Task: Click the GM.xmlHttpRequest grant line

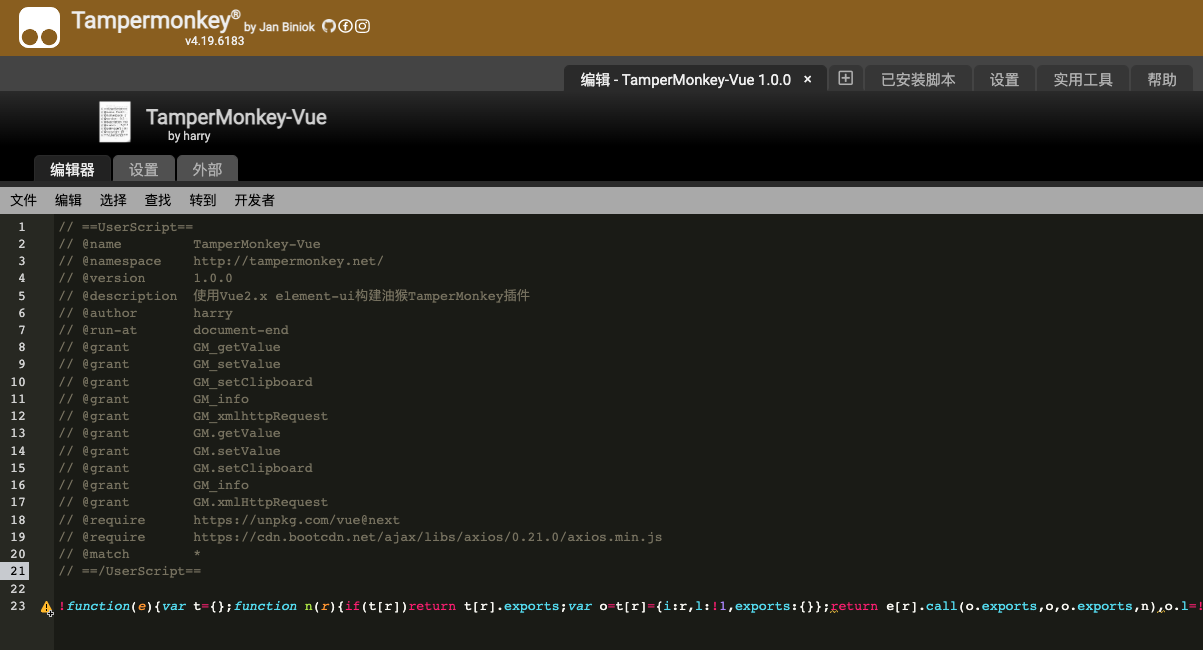Action: pyautogui.click(x=193, y=502)
